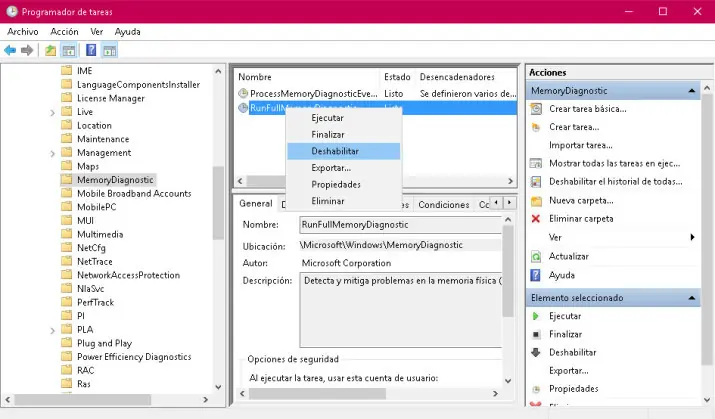
Task: Select the NetworkAccessProtection folder
Action: [x=128, y=275]
